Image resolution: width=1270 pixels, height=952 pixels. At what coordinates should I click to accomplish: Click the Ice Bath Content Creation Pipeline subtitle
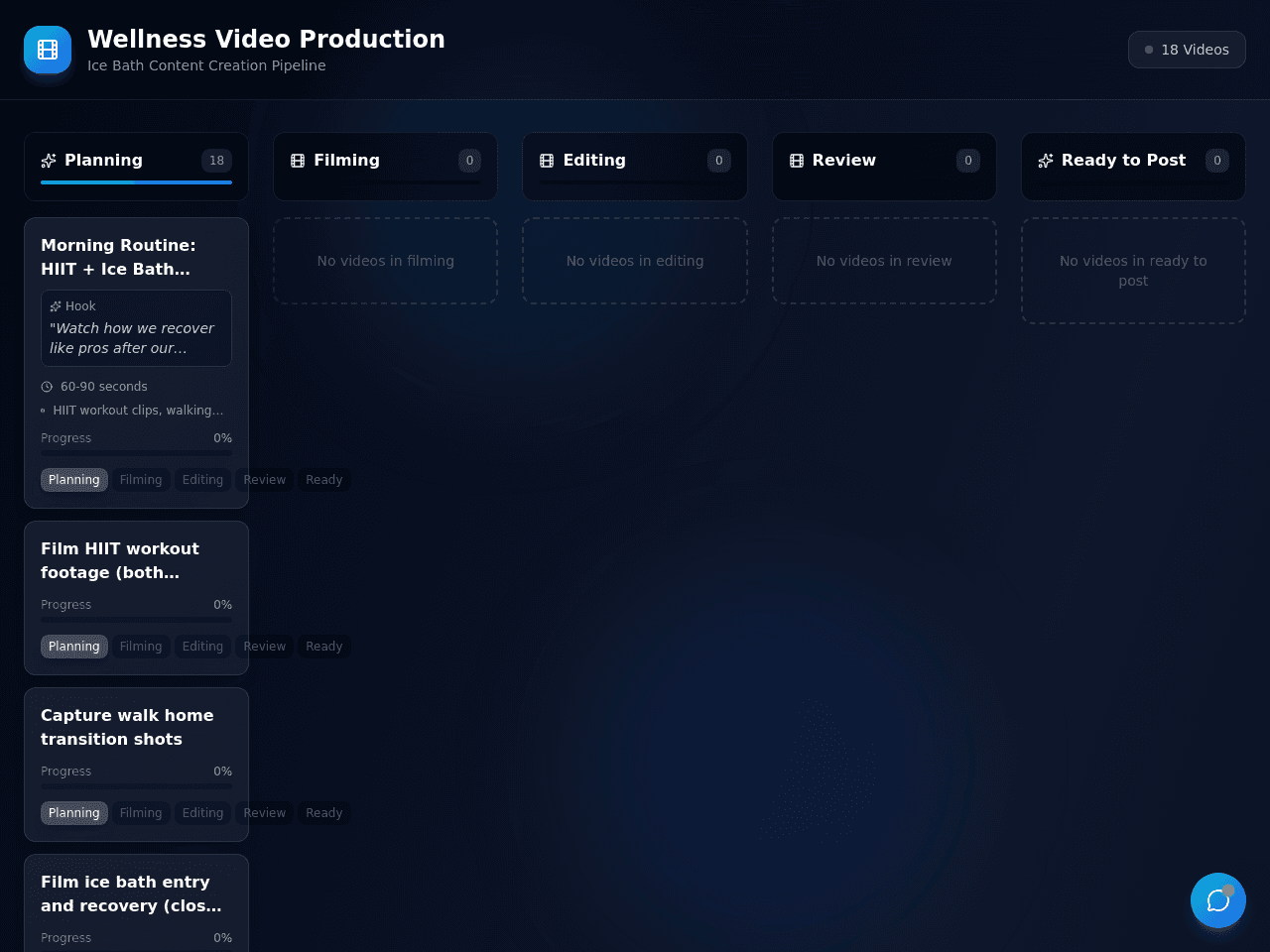click(206, 65)
